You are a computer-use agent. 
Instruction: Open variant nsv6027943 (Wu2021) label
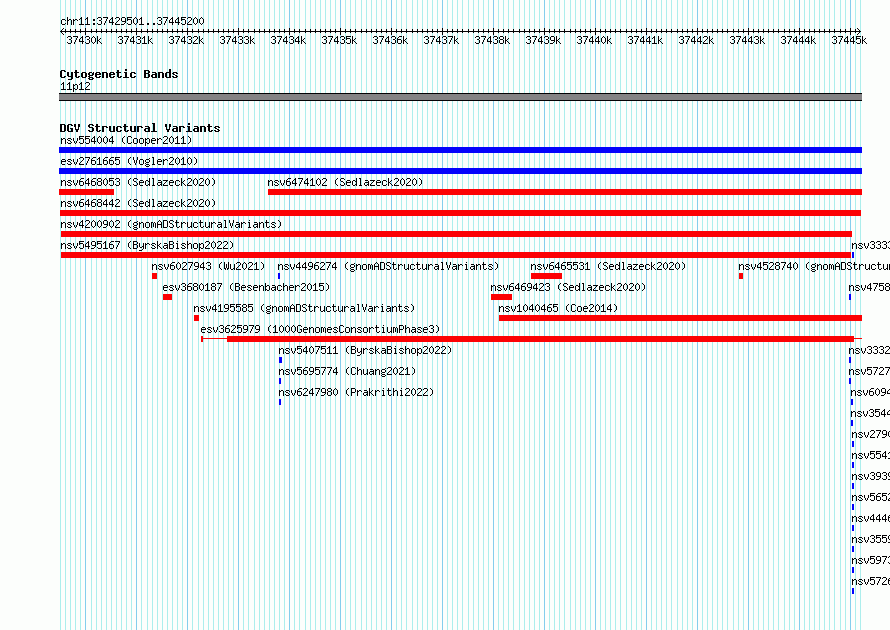pos(208,266)
